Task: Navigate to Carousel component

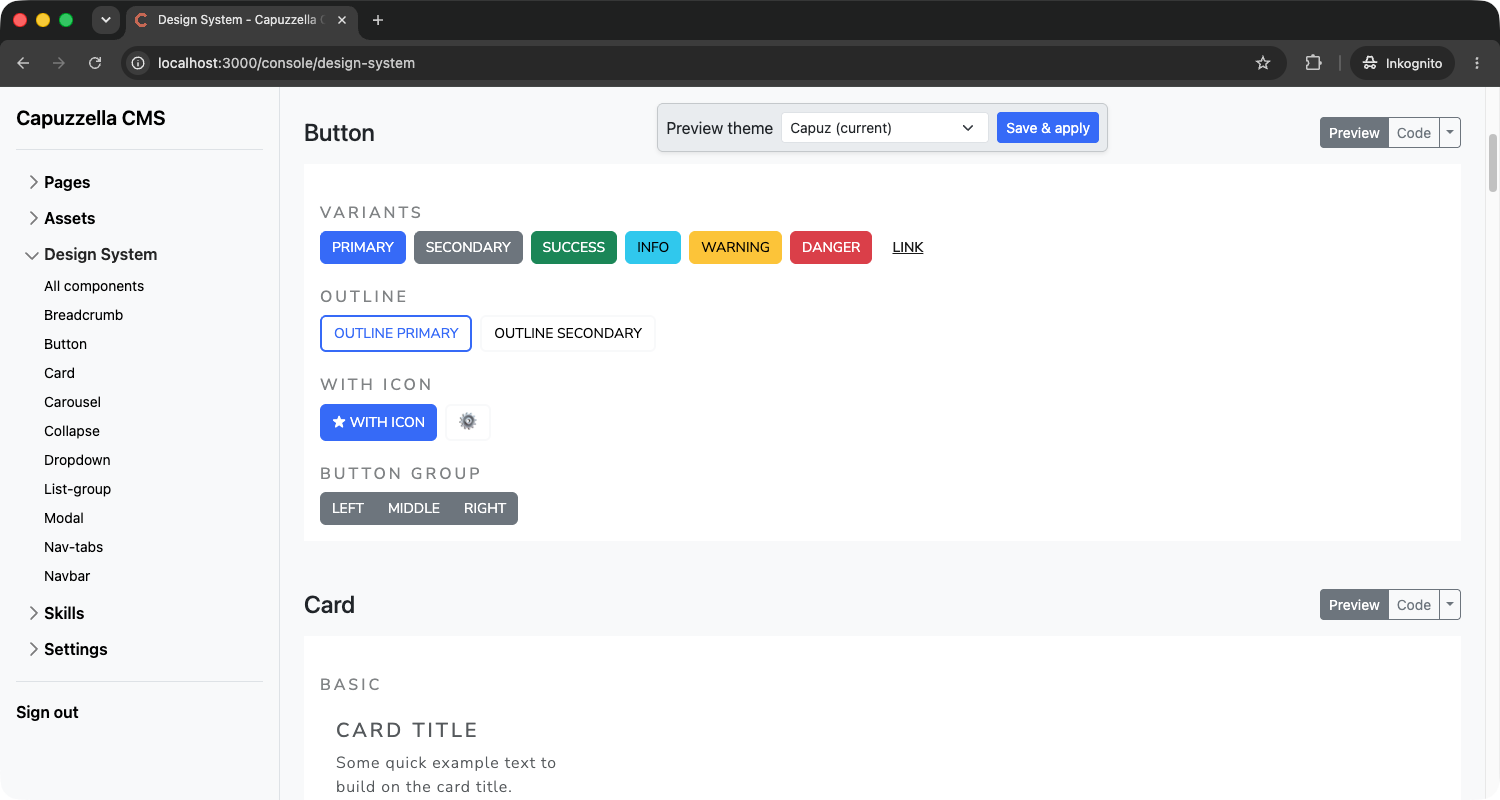Action: (x=73, y=402)
